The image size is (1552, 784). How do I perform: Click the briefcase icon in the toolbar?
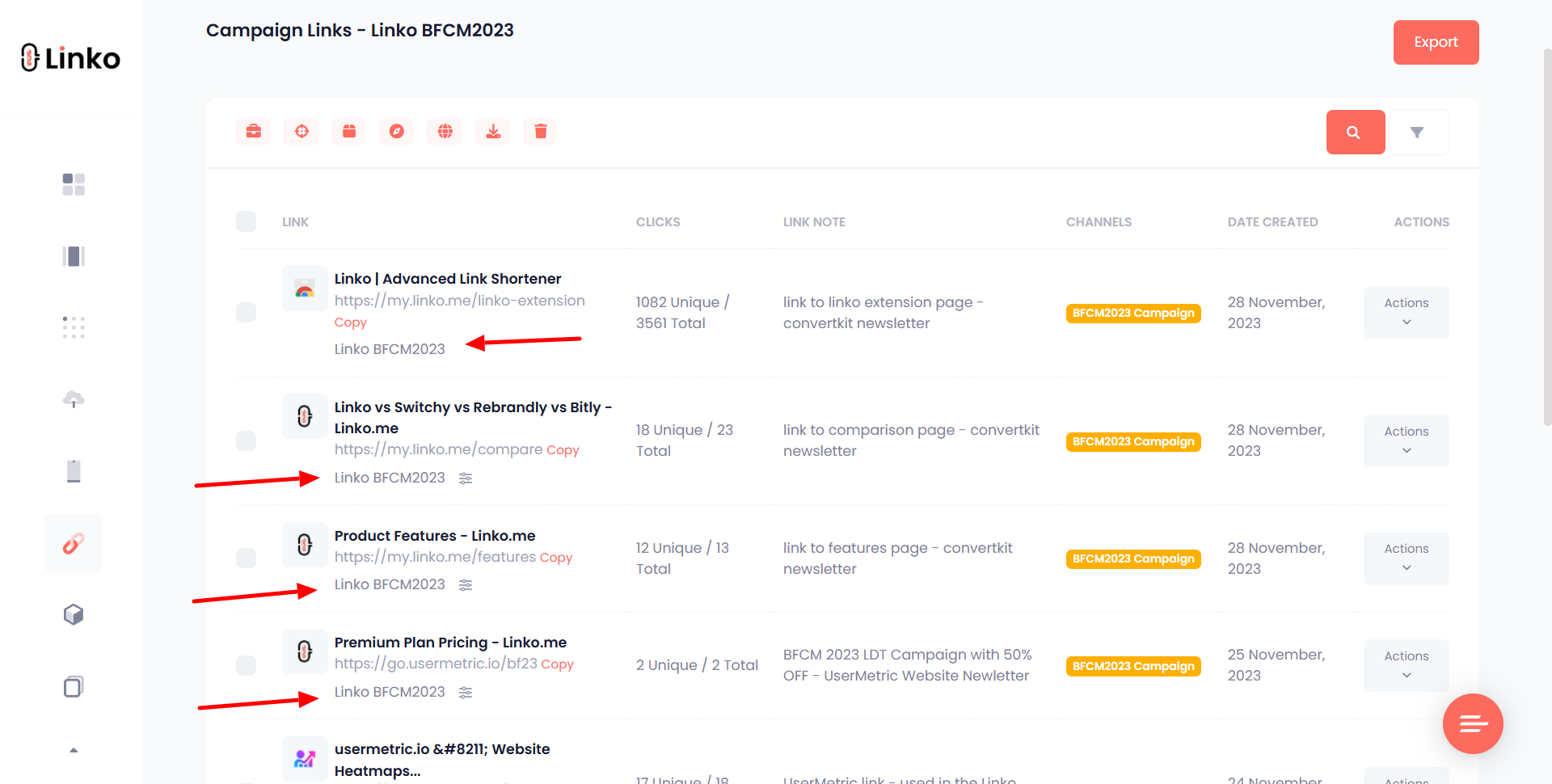[x=253, y=131]
